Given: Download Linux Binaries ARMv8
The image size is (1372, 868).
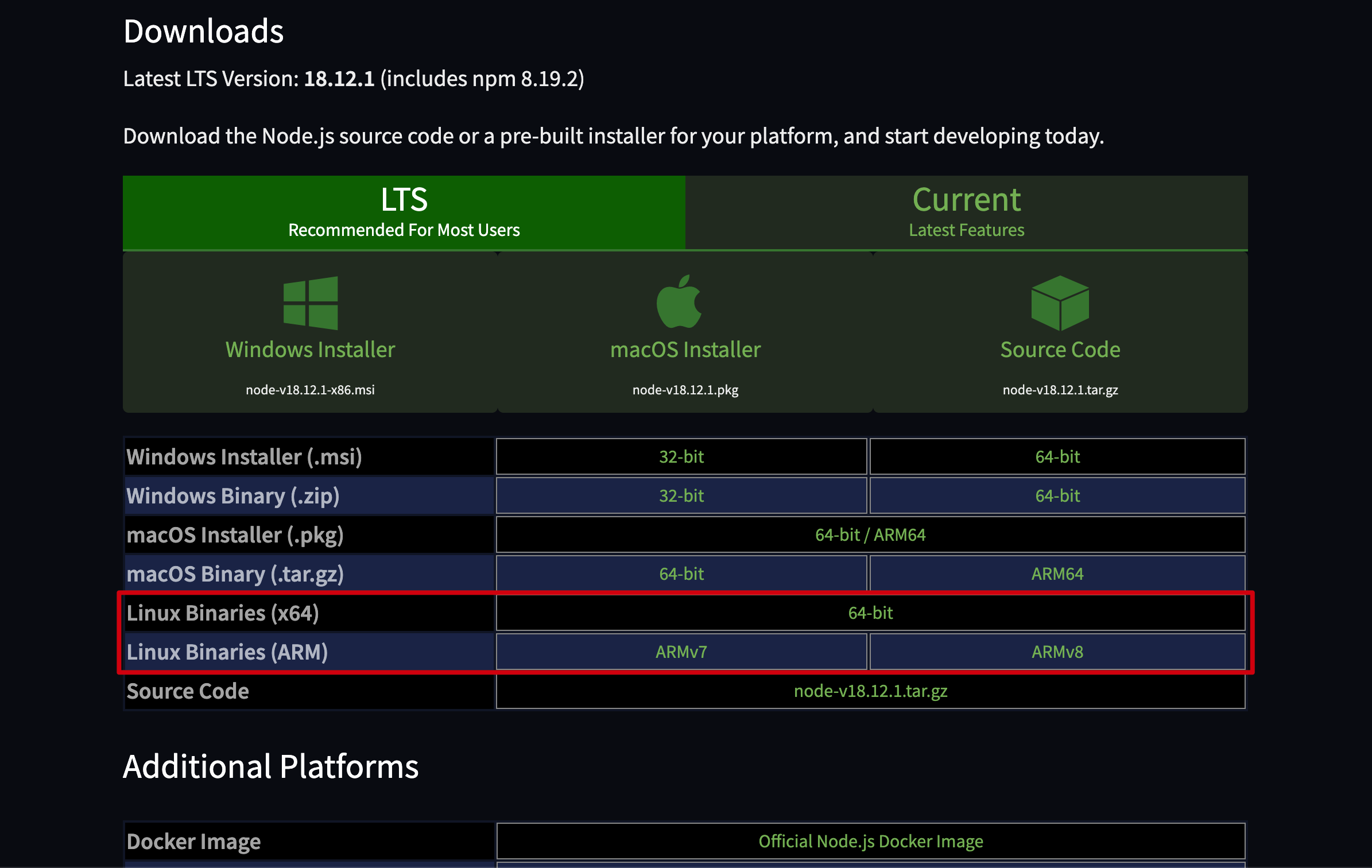Looking at the screenshot, I should tap(1057, 652).
